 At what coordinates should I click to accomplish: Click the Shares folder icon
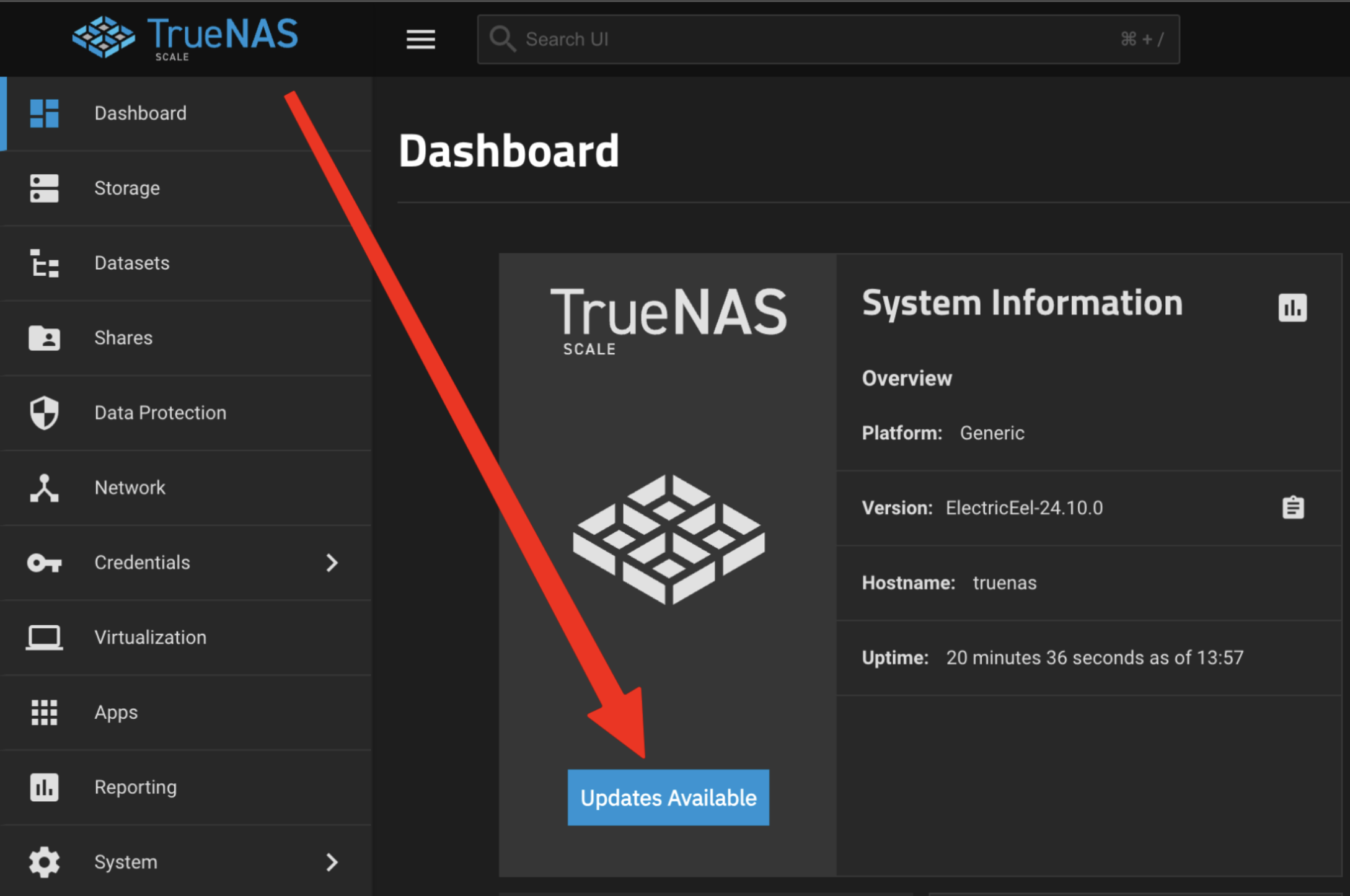pos(44,338)
